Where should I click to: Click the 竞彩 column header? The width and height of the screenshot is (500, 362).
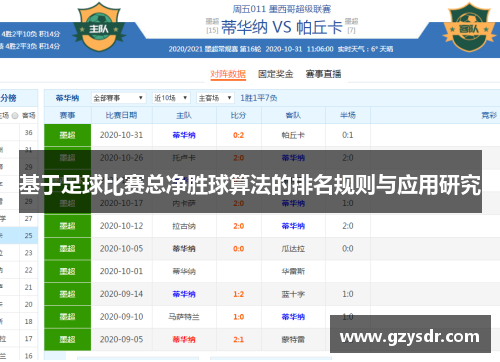[x=489, y=115]
